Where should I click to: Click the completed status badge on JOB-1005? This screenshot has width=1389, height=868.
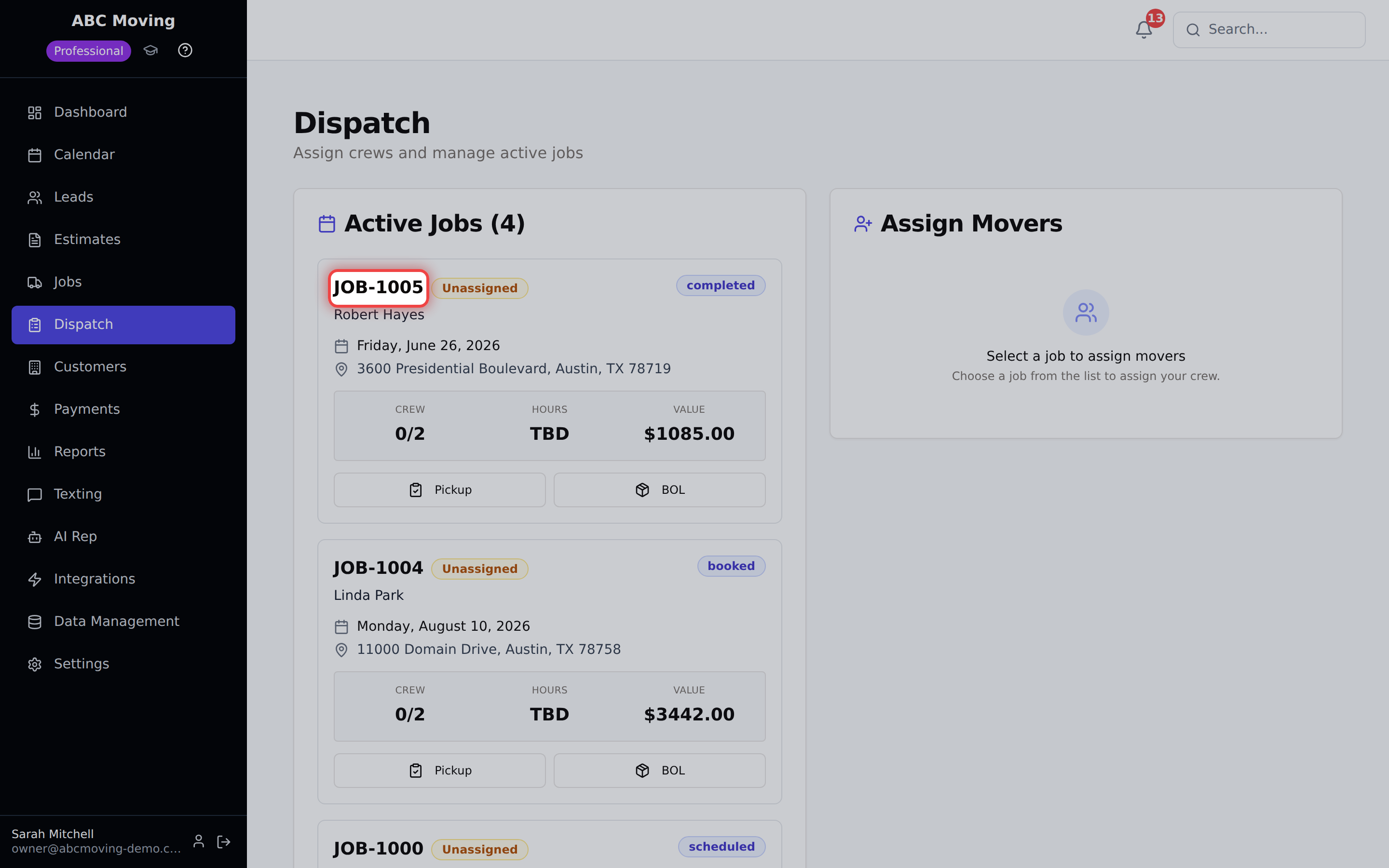click(721, 285)
